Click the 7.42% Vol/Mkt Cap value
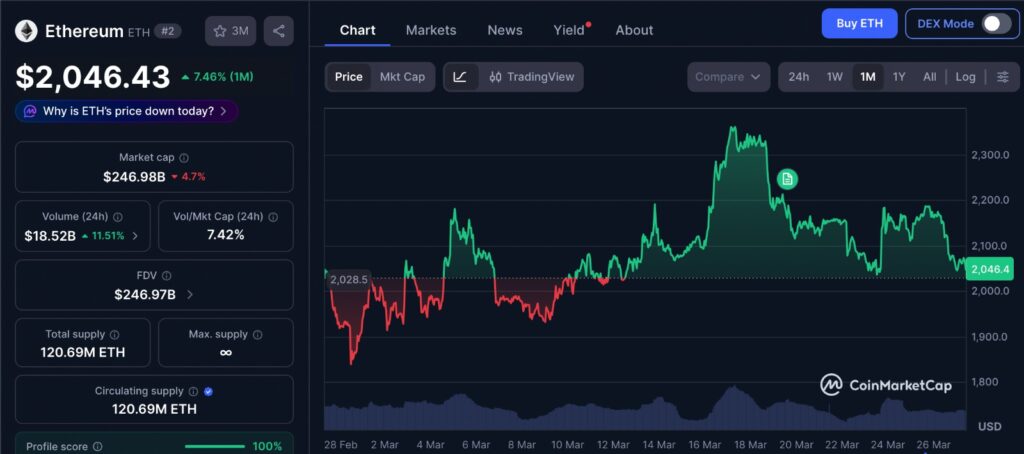Viewport: 1024px width, 454px height. point(225,235)
